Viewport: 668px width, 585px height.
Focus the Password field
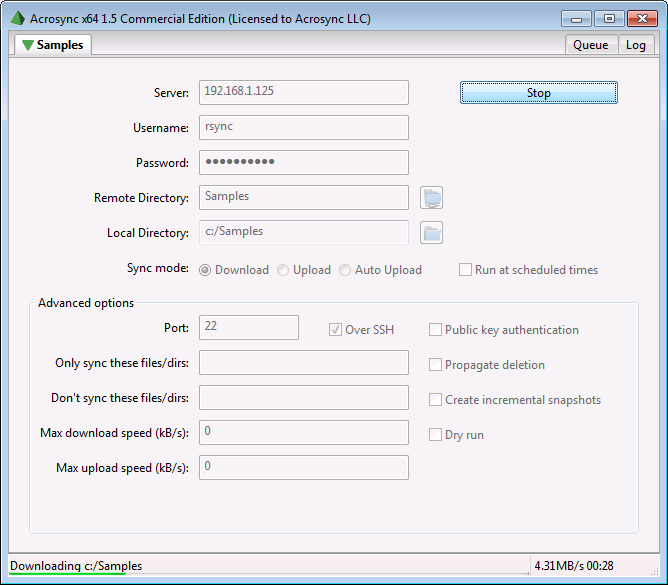[x=304, y=162]
